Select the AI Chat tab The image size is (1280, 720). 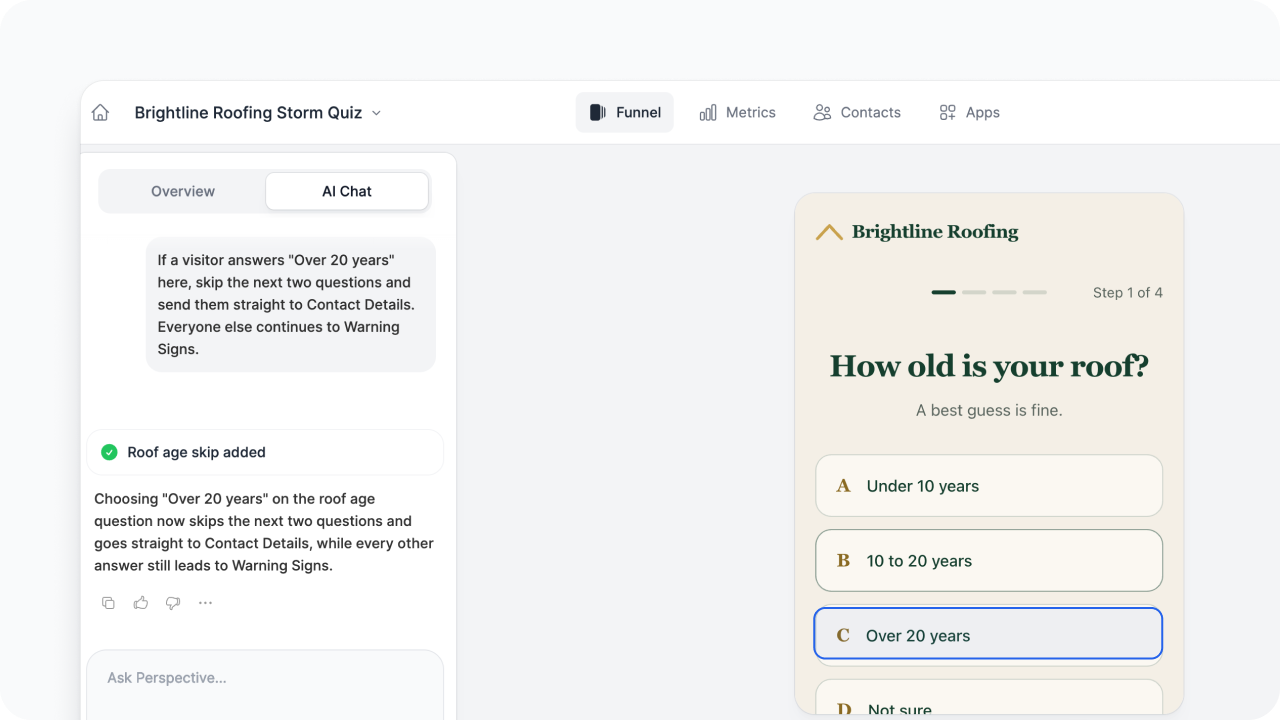[x=347, y=191]
